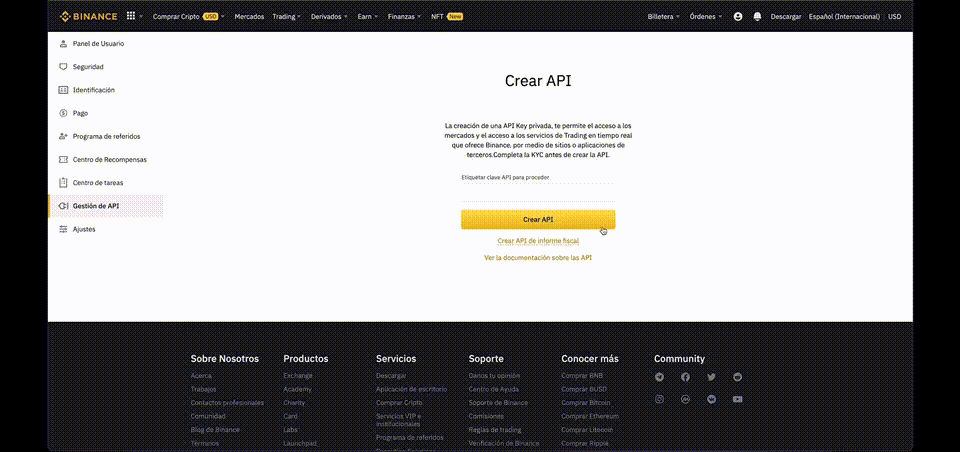This screenshot has height=452, width=960.
Task: Open the Instagram community icon
Action: tap(659, 399)
